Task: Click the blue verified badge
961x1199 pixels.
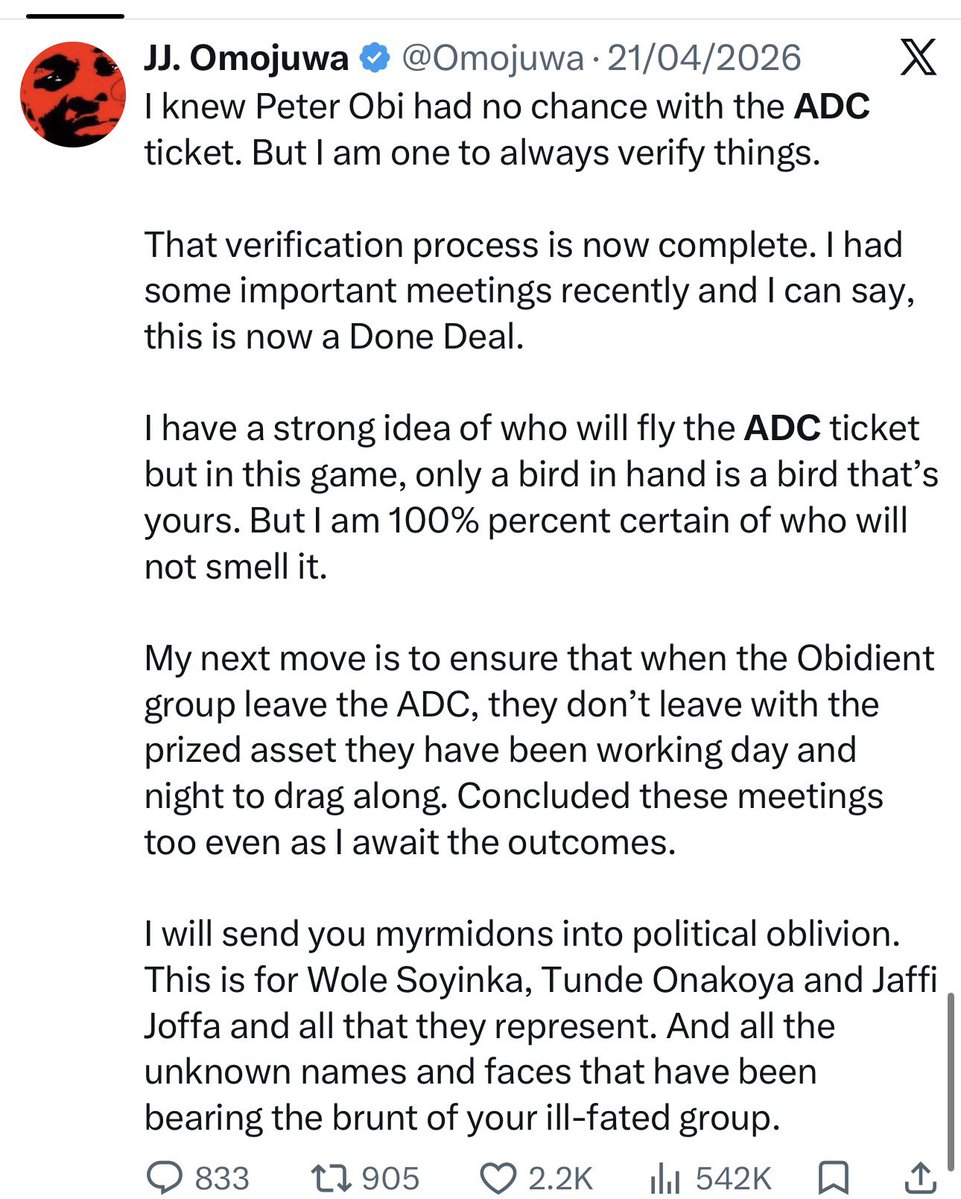Action: [375, 58]
